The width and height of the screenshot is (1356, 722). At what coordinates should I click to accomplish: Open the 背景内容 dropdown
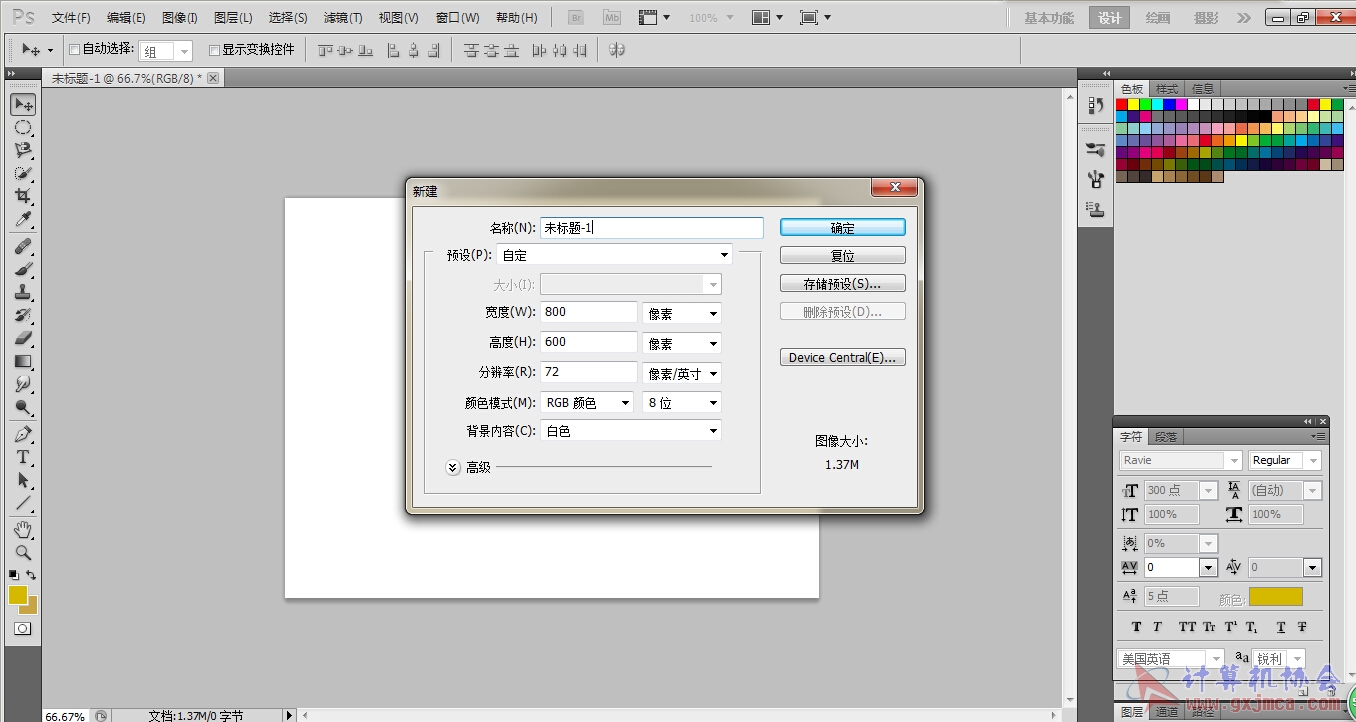[x=630, y=431]
